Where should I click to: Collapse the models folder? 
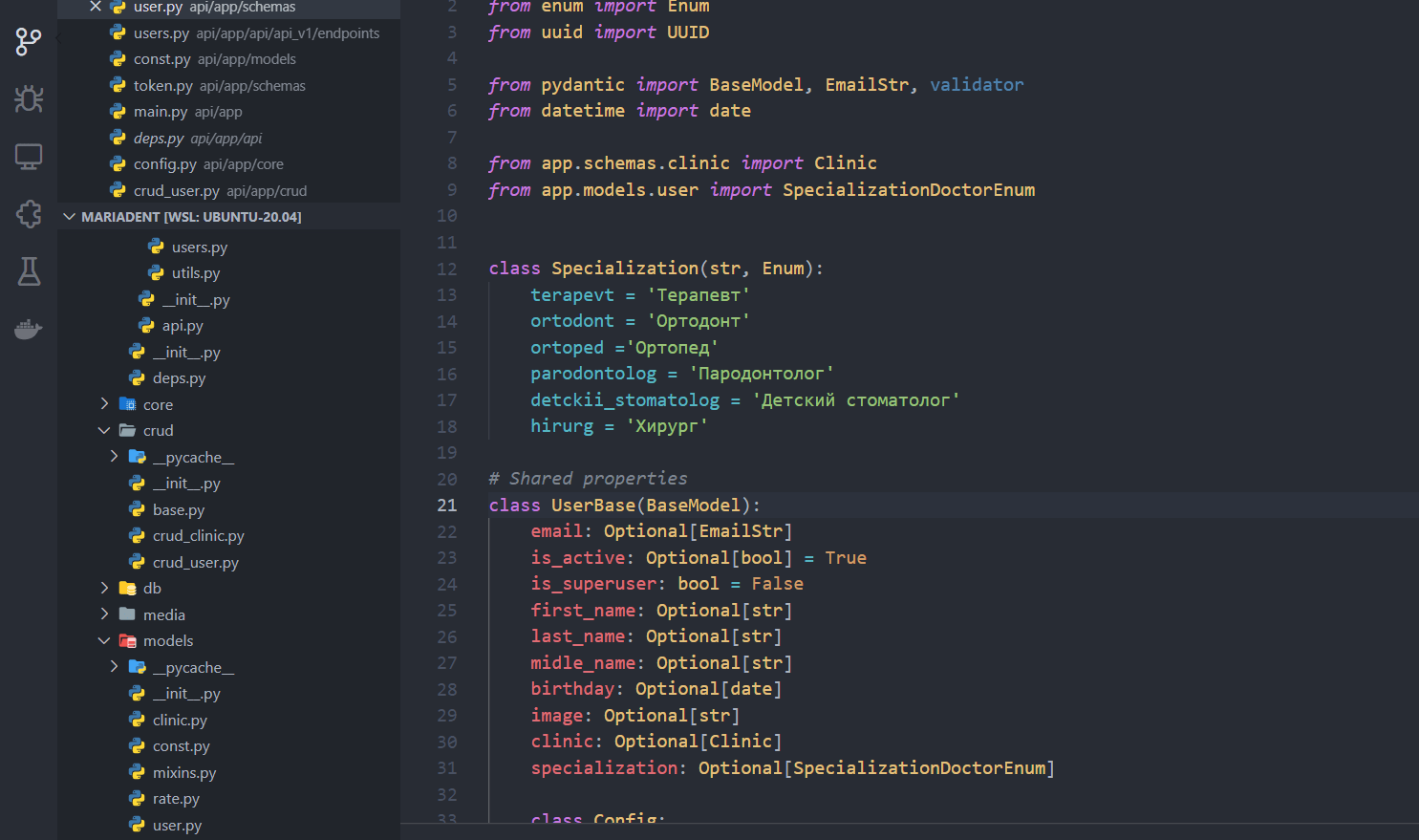tap(104, 640)
